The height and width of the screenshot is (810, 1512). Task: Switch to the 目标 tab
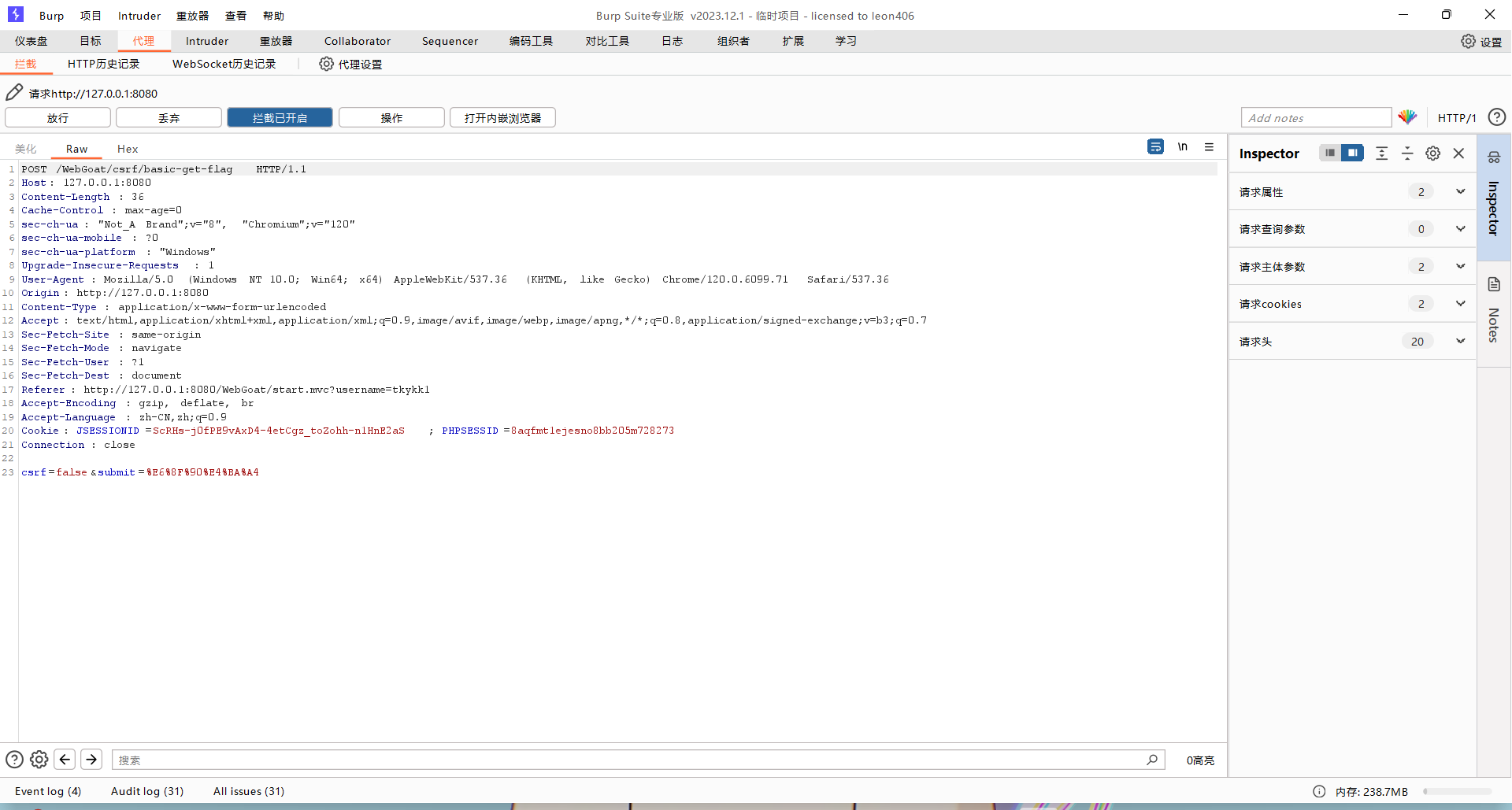tap(91, 41)
